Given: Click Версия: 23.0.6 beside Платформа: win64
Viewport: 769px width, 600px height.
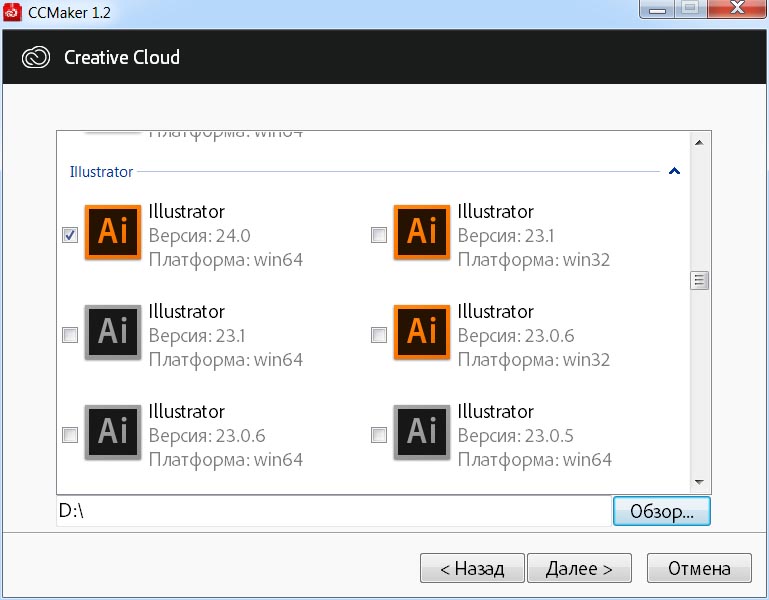Looking at the screenshot, I should [x=207, y=436].
